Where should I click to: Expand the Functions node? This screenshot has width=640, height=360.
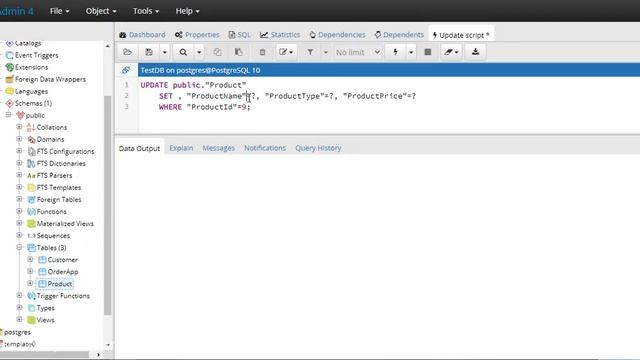point(19,211)
